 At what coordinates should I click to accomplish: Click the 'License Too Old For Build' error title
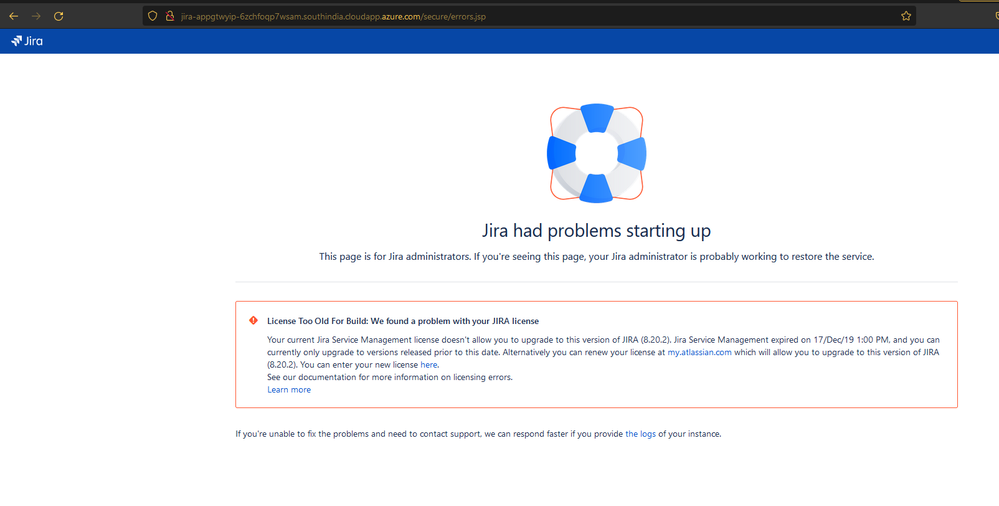point(403,321)
